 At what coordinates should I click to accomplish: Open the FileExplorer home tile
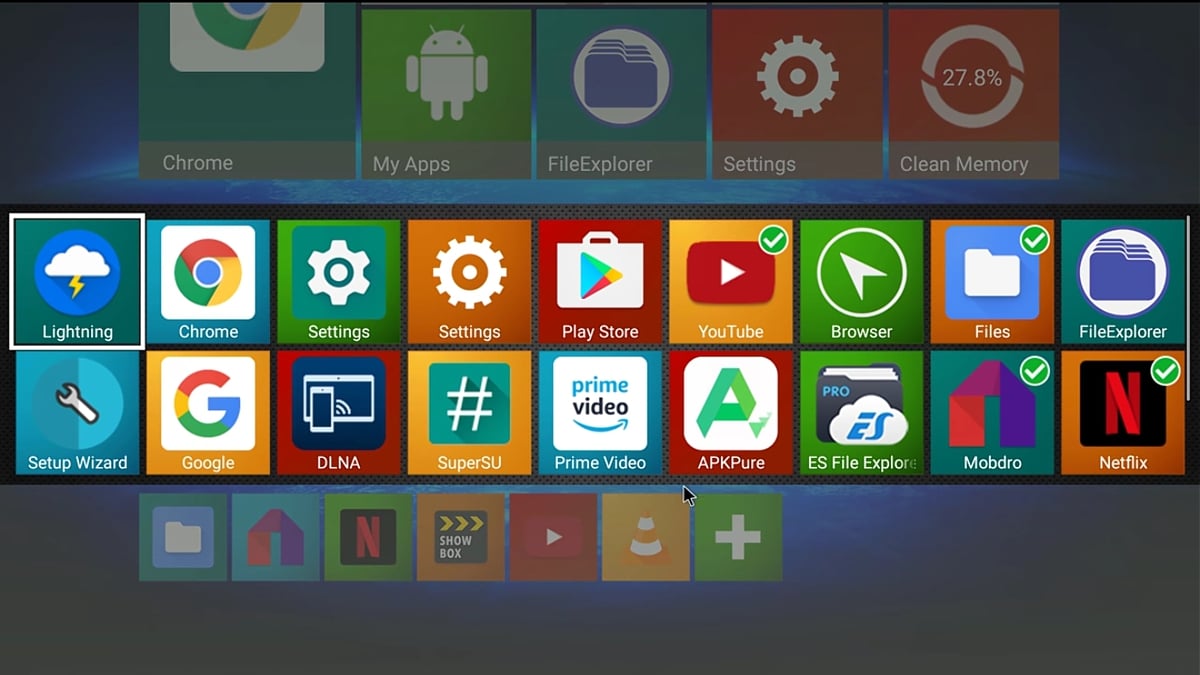click(621, 94)
